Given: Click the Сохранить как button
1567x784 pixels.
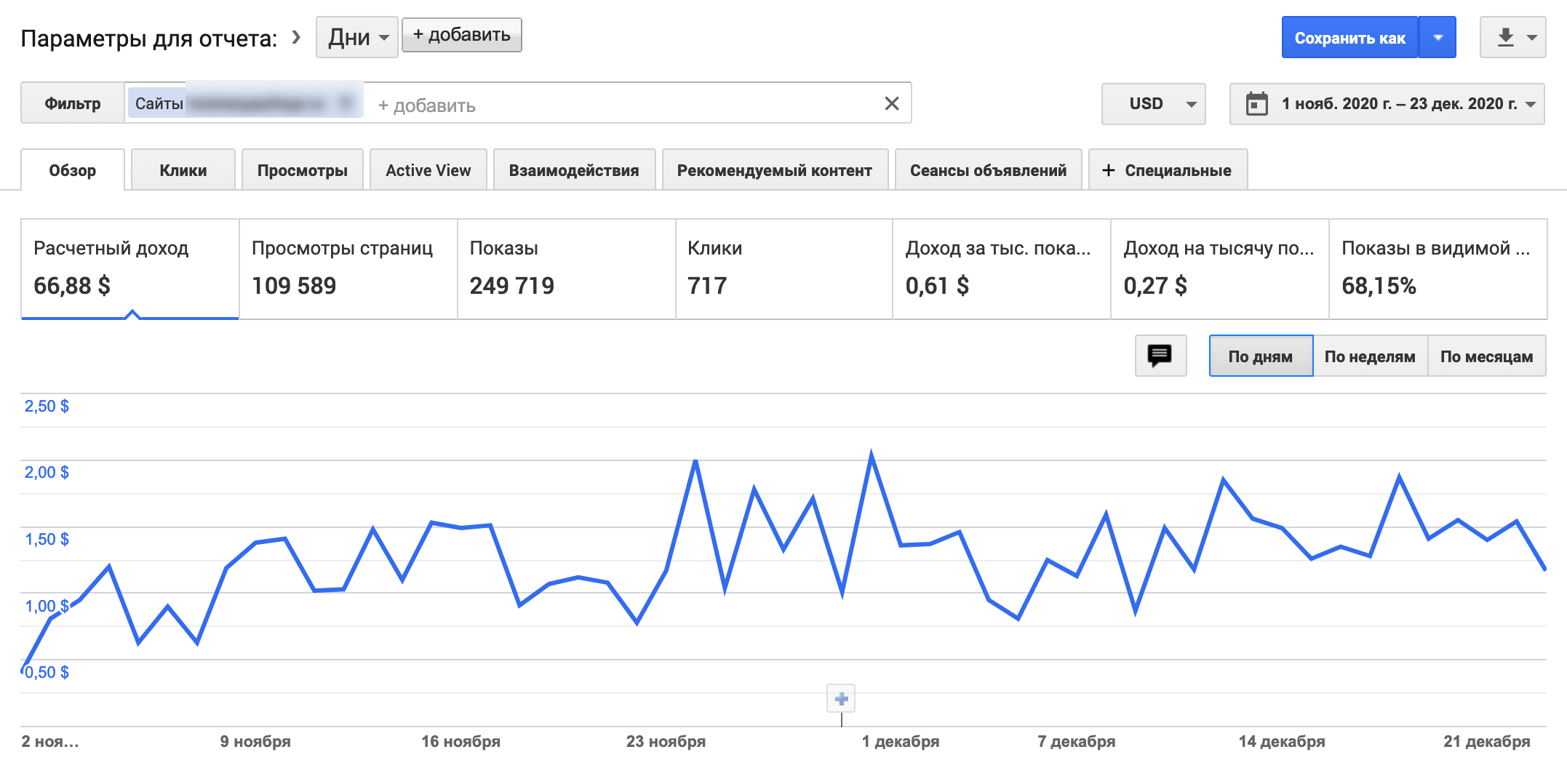Looking at the screenshot, I should pyautogui.click(x=1349, y=38).
